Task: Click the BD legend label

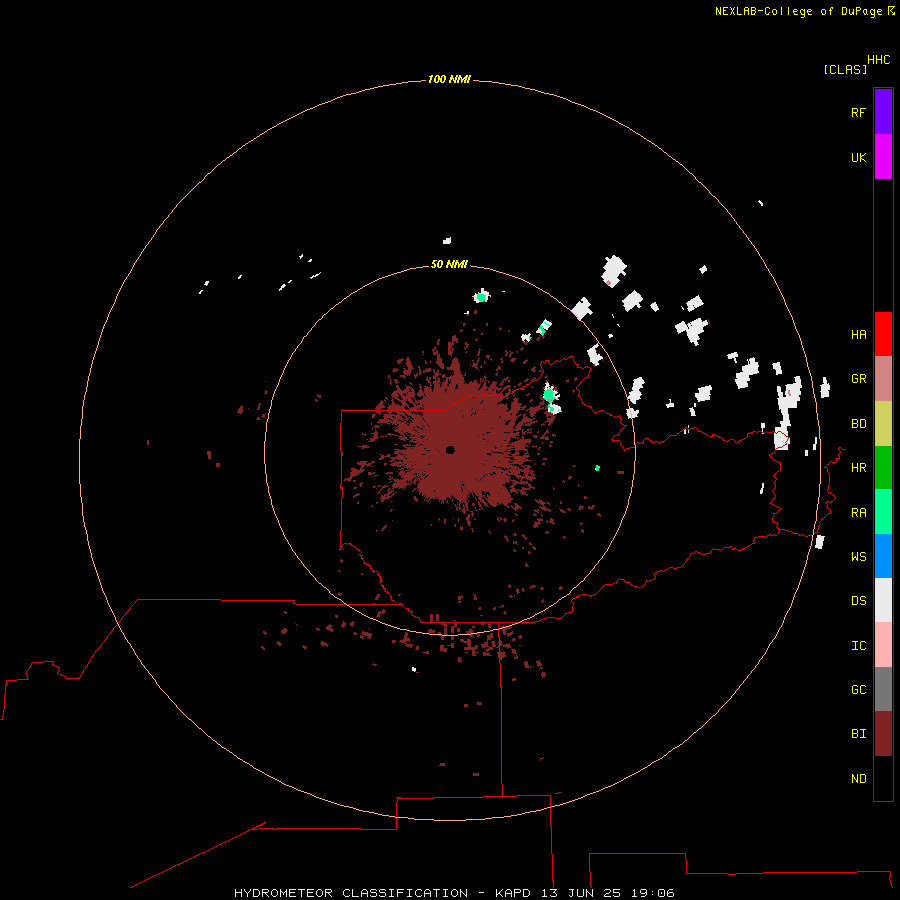Action: pyautogui.click(x=858, y=424)
